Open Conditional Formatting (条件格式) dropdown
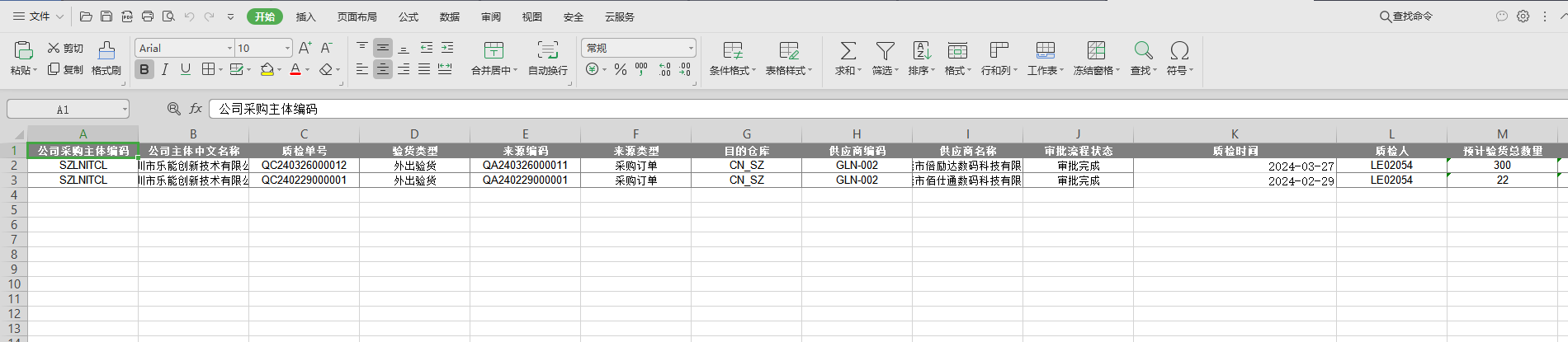 click(x=733, y=58)
